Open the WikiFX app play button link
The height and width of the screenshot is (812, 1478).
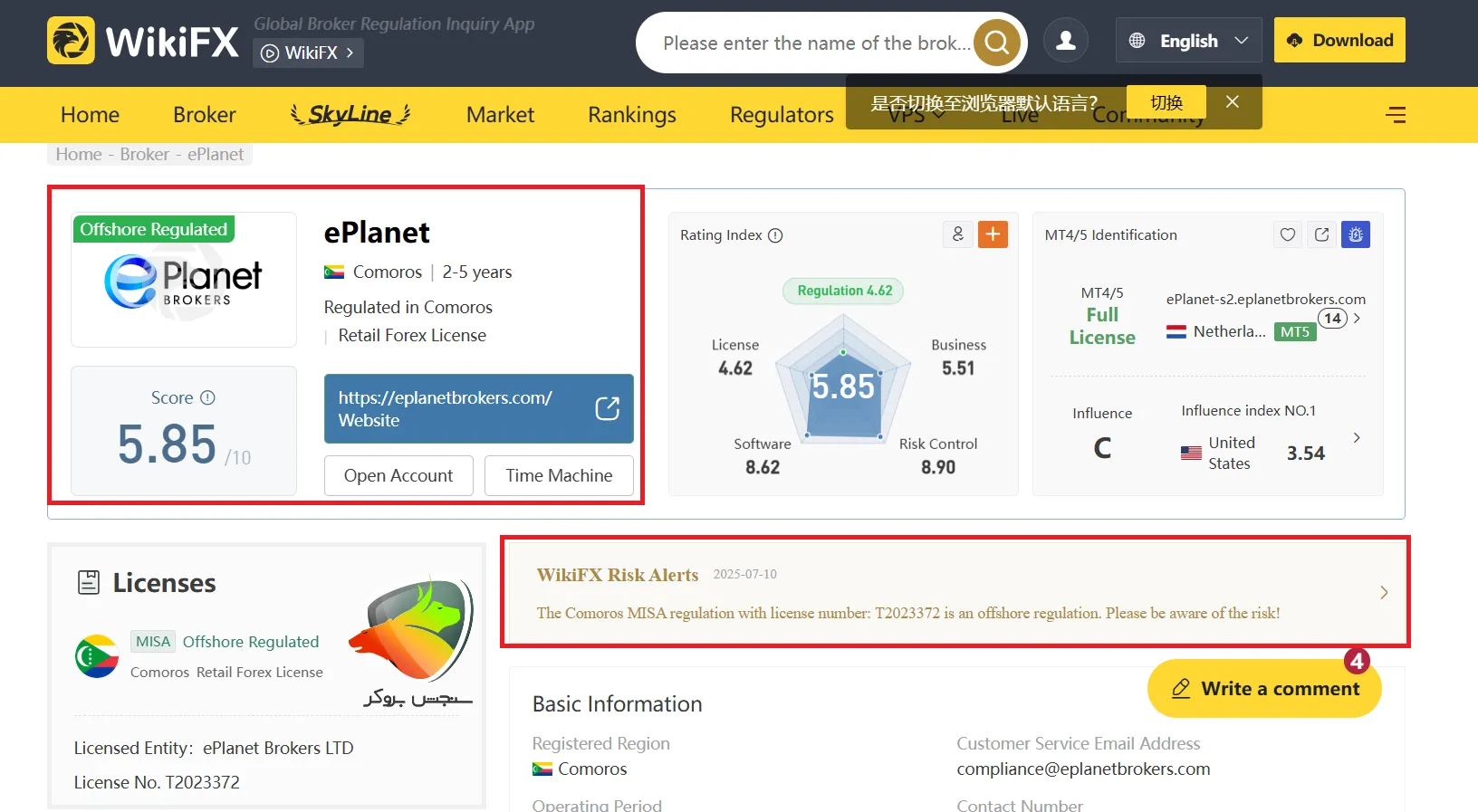point(309,53)
